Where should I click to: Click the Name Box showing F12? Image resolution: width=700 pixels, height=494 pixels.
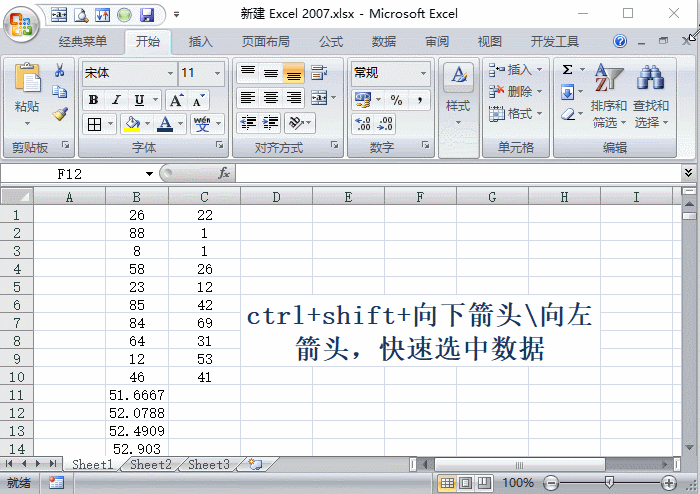pyautogui.click(x=70, y=173)
